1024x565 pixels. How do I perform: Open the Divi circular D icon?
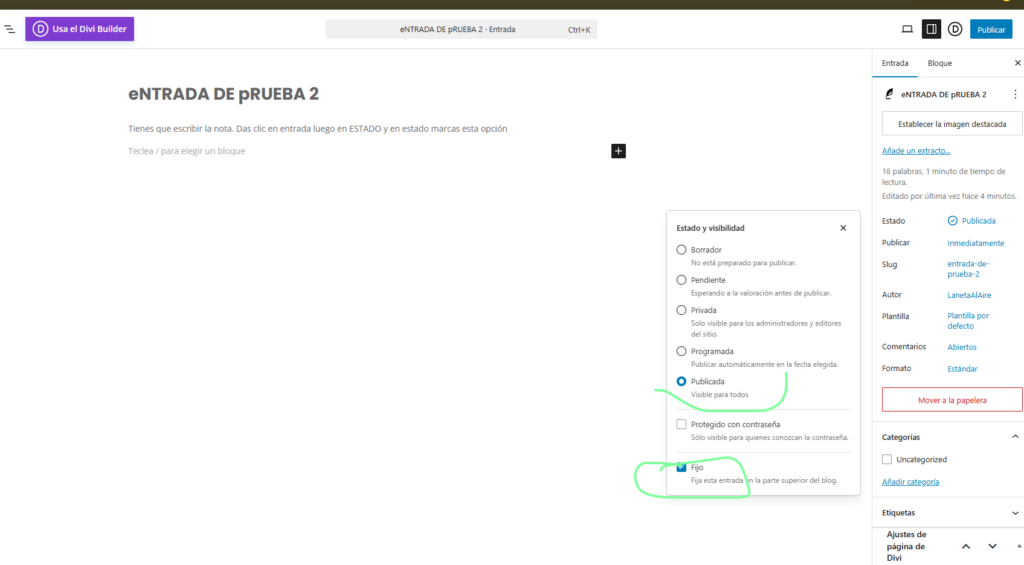point(955,29)
